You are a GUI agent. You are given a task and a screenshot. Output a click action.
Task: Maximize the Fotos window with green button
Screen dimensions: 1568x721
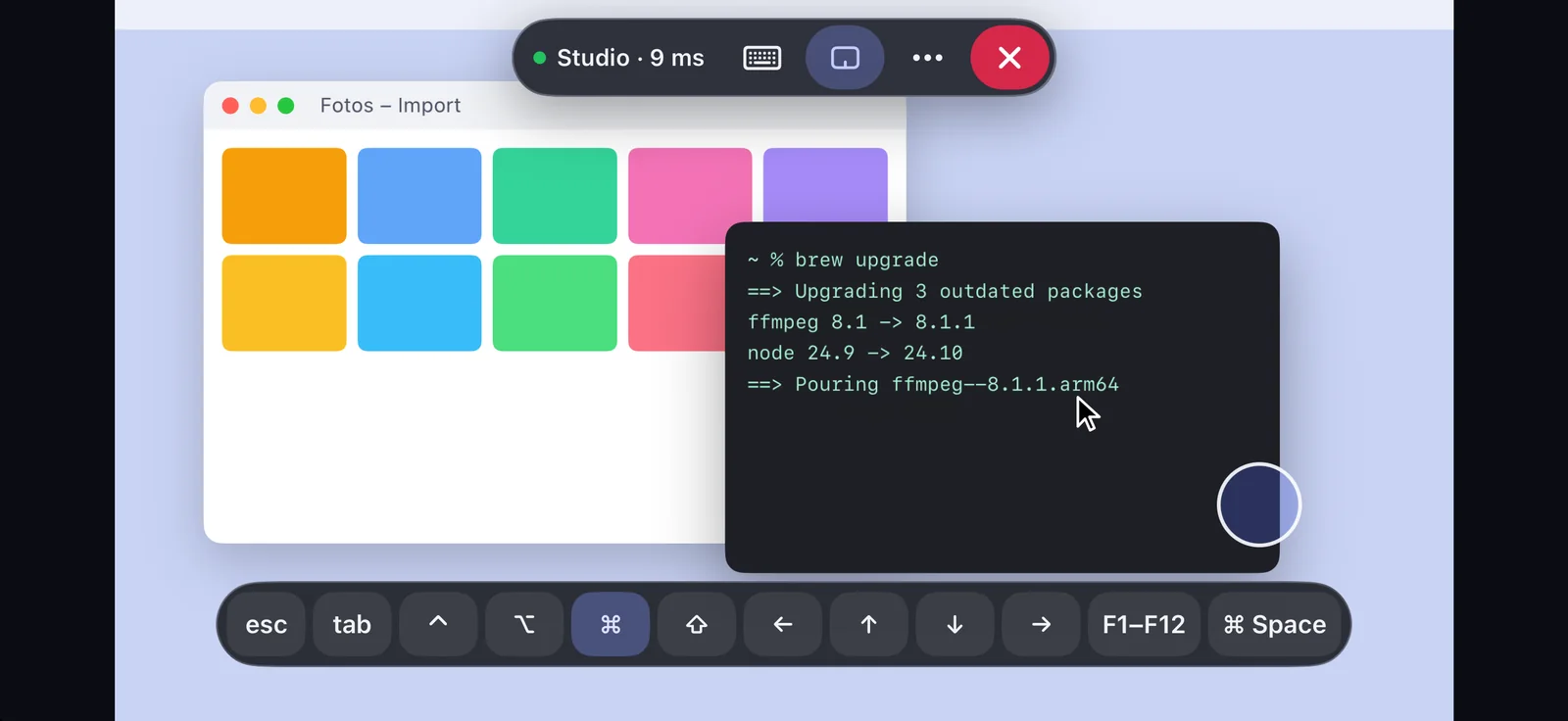click(286, 106)
